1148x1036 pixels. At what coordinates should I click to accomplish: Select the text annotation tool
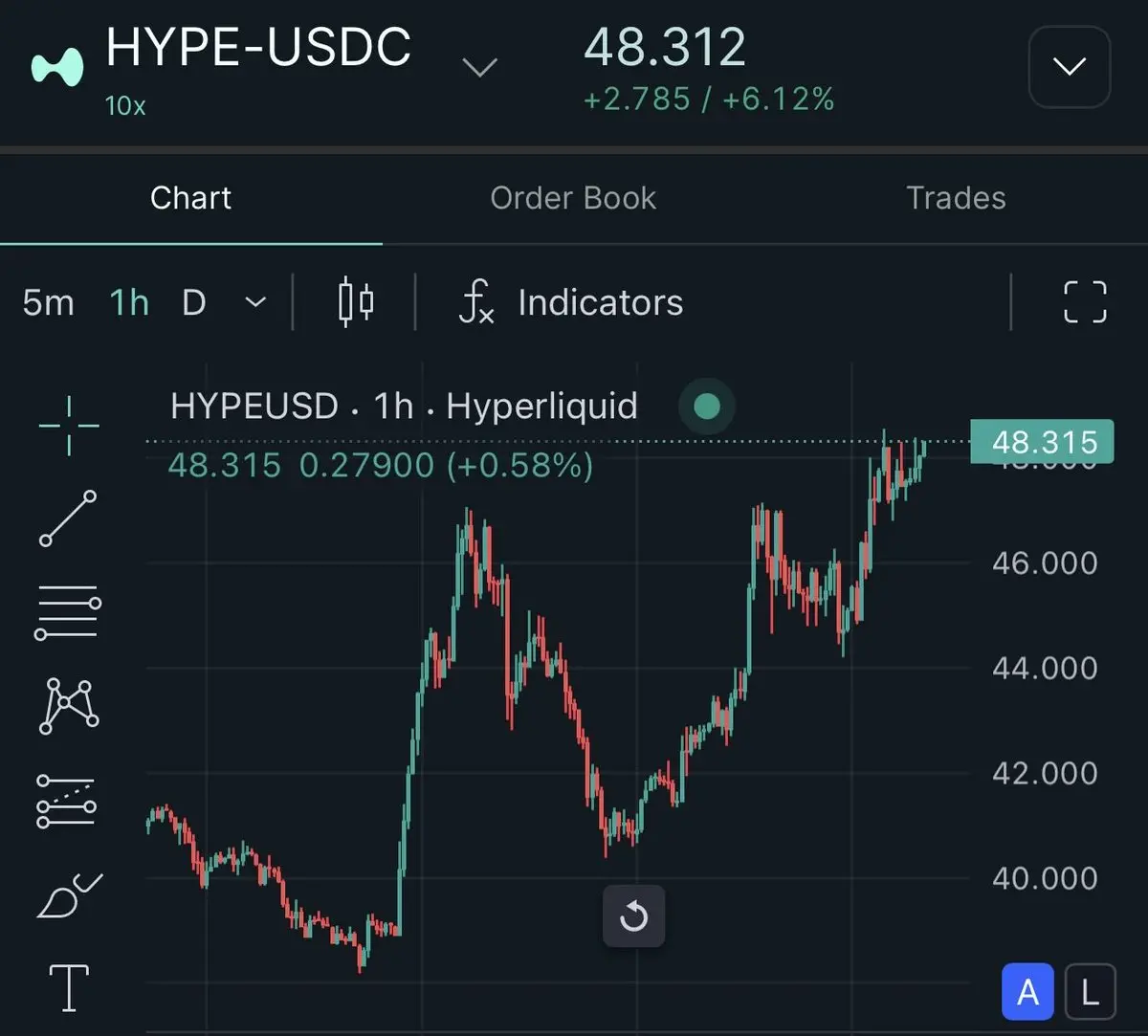point(69,987)
